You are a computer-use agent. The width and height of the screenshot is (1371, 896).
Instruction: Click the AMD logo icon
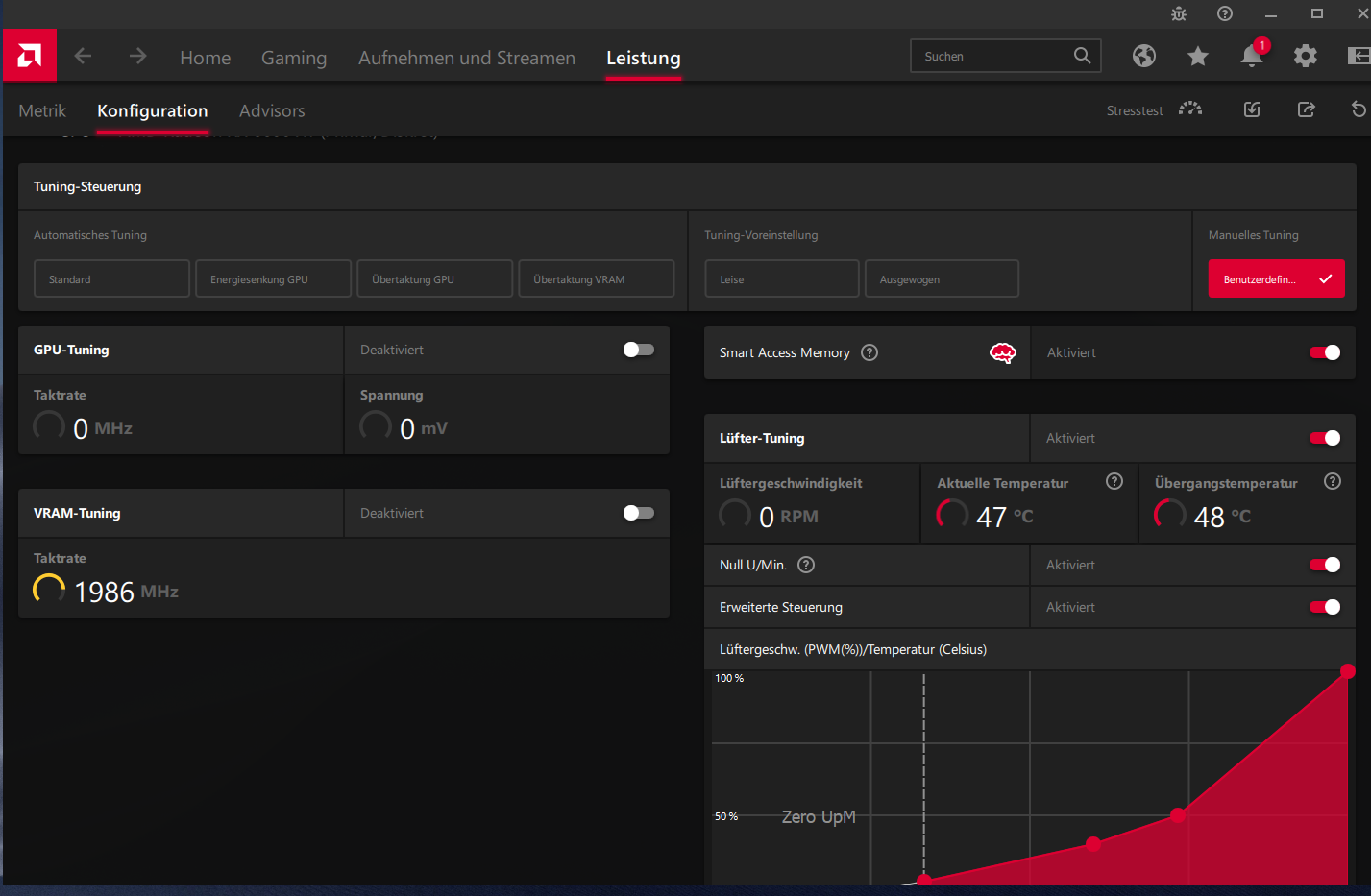(30, 56)
